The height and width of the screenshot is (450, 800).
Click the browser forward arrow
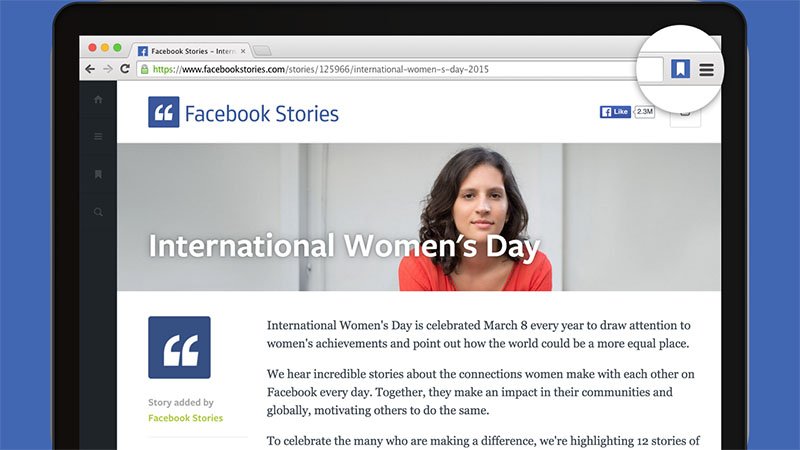coord(108,69)
